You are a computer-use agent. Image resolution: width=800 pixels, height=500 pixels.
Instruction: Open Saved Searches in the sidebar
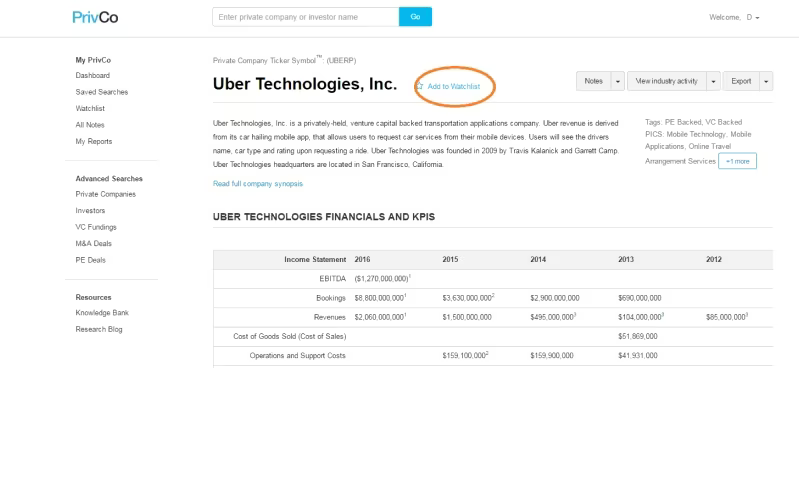(x=102, y=92)
